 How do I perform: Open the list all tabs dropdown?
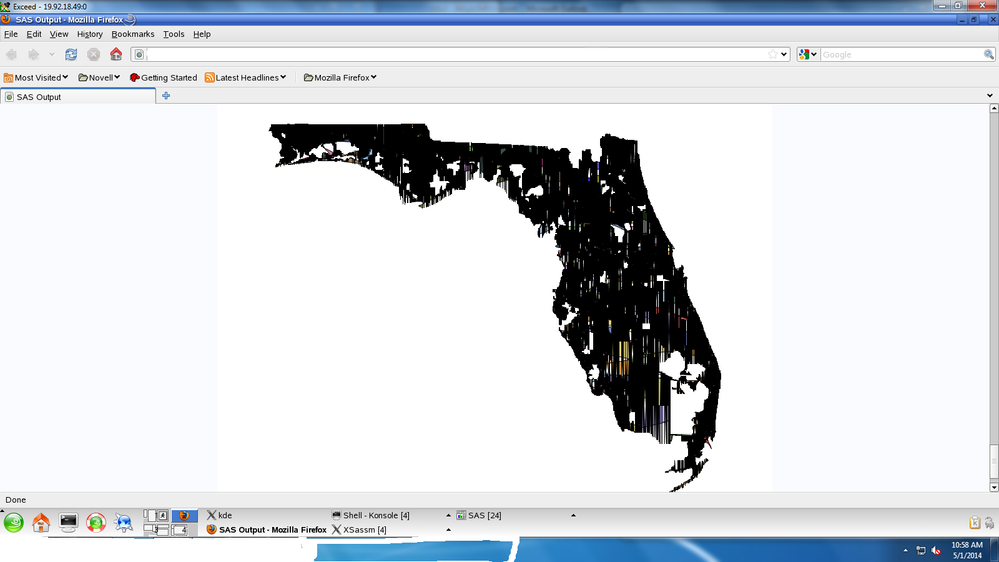click(x=989, y=96)
